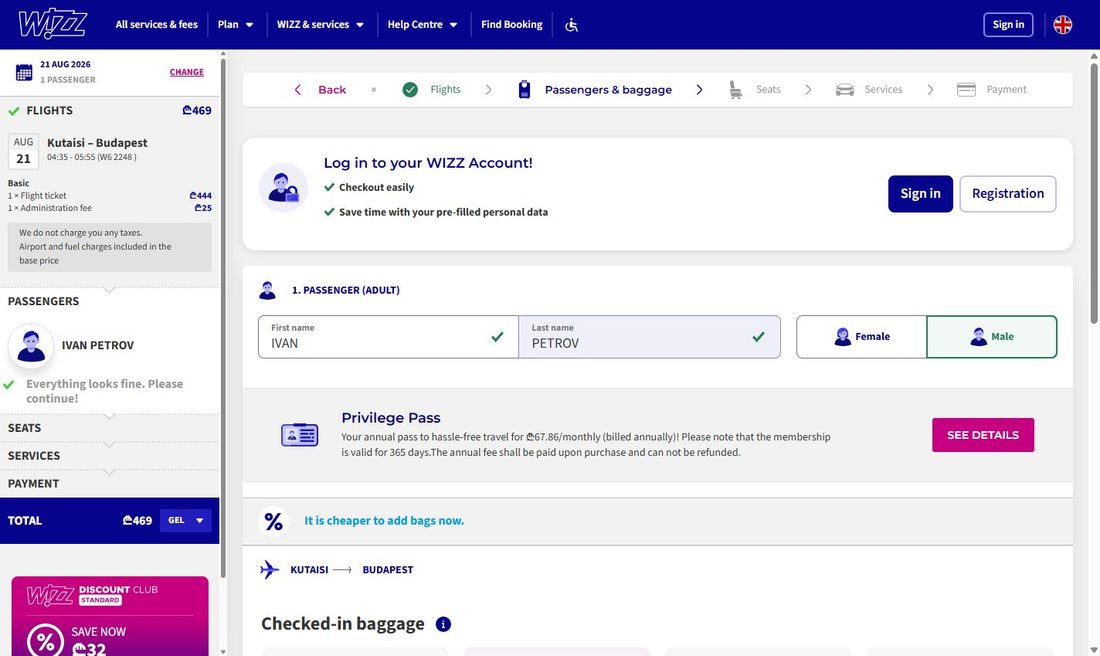Screen dimensions: 1100x656
Task: Click the Seats step seat icon
Action: coord(735,90)
